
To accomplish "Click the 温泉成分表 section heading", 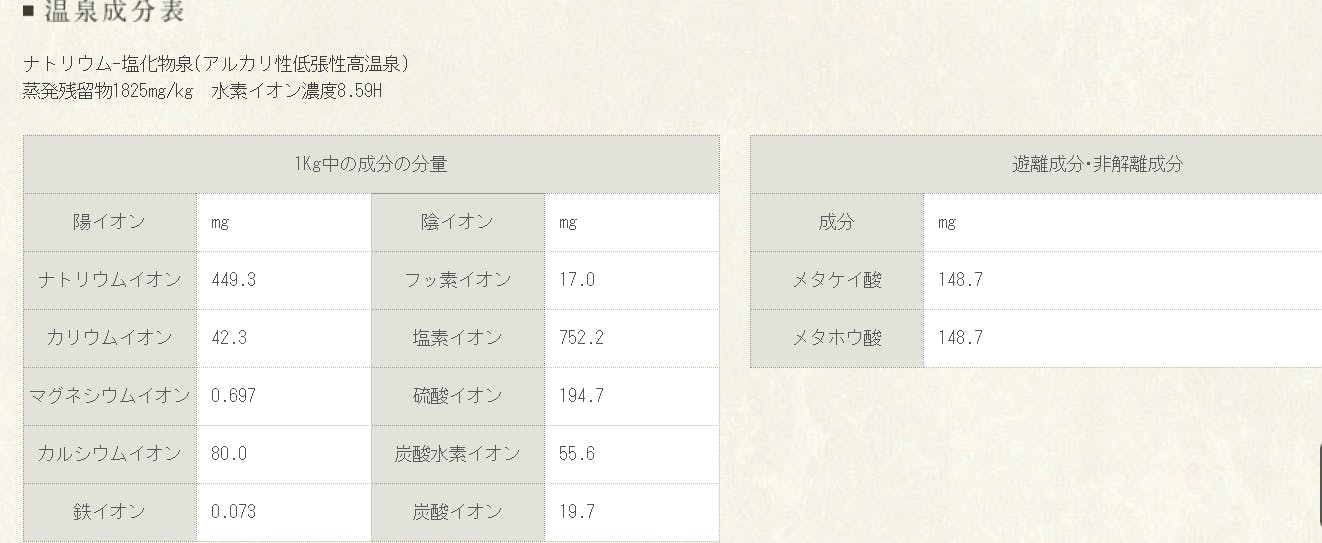I will (x=113, y=12).
